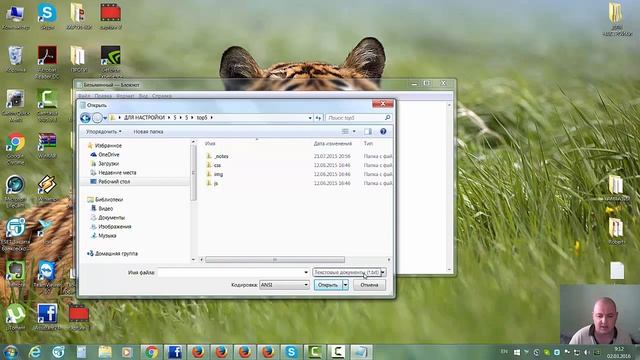This screenshot has width=640, height=360.
Task: Open the Текстовые документы (*.txt) file type dropdown
Action: (349, 272)
